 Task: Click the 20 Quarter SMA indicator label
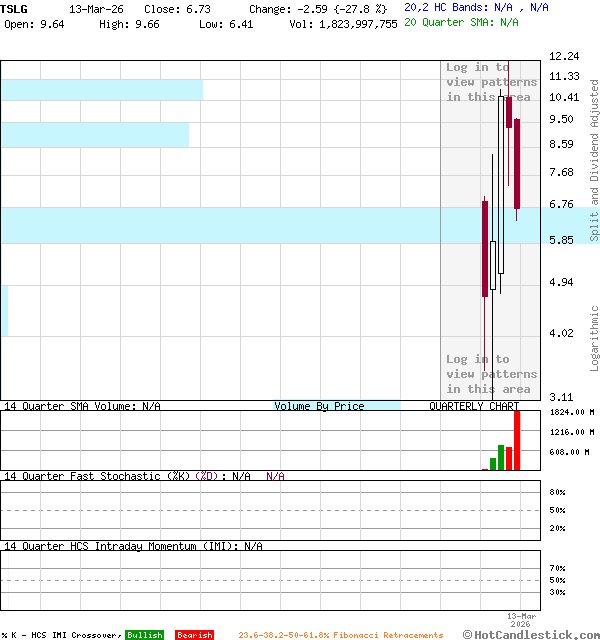click(x=461, y=22)
